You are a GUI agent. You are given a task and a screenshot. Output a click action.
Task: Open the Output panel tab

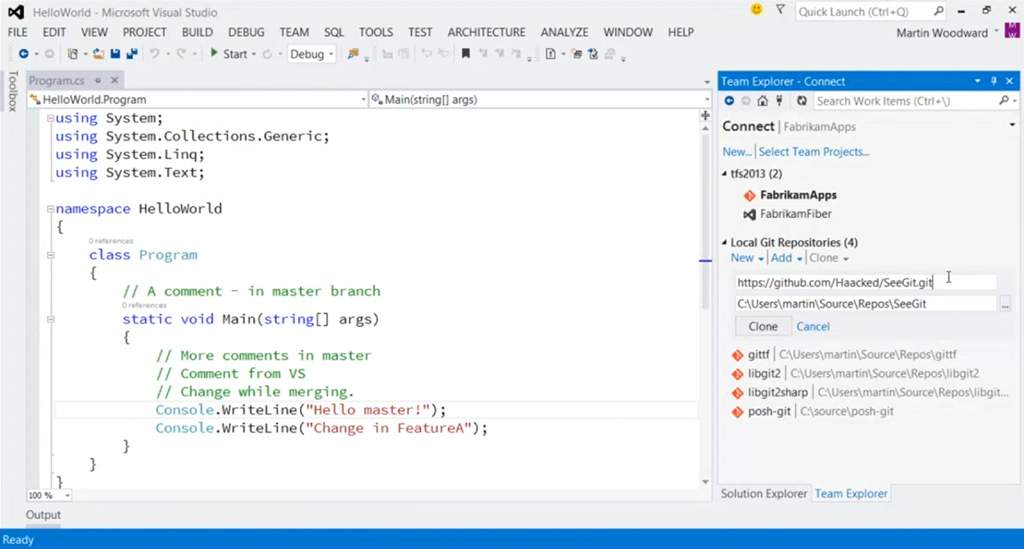(x=43, y=514)
